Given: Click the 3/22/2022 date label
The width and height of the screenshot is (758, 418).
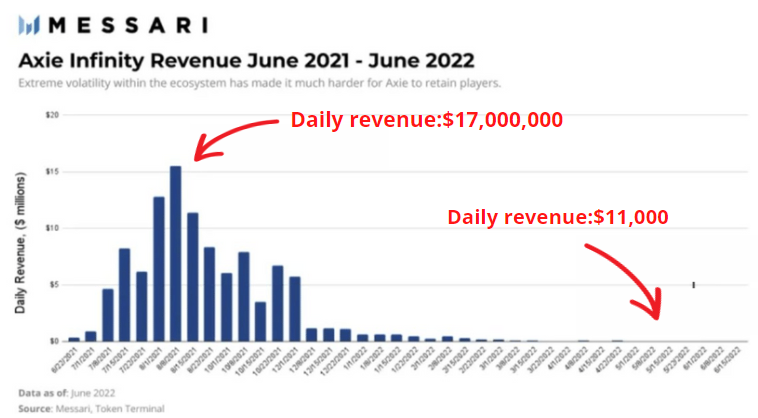Looking at the screenshot, I should 541,359.
